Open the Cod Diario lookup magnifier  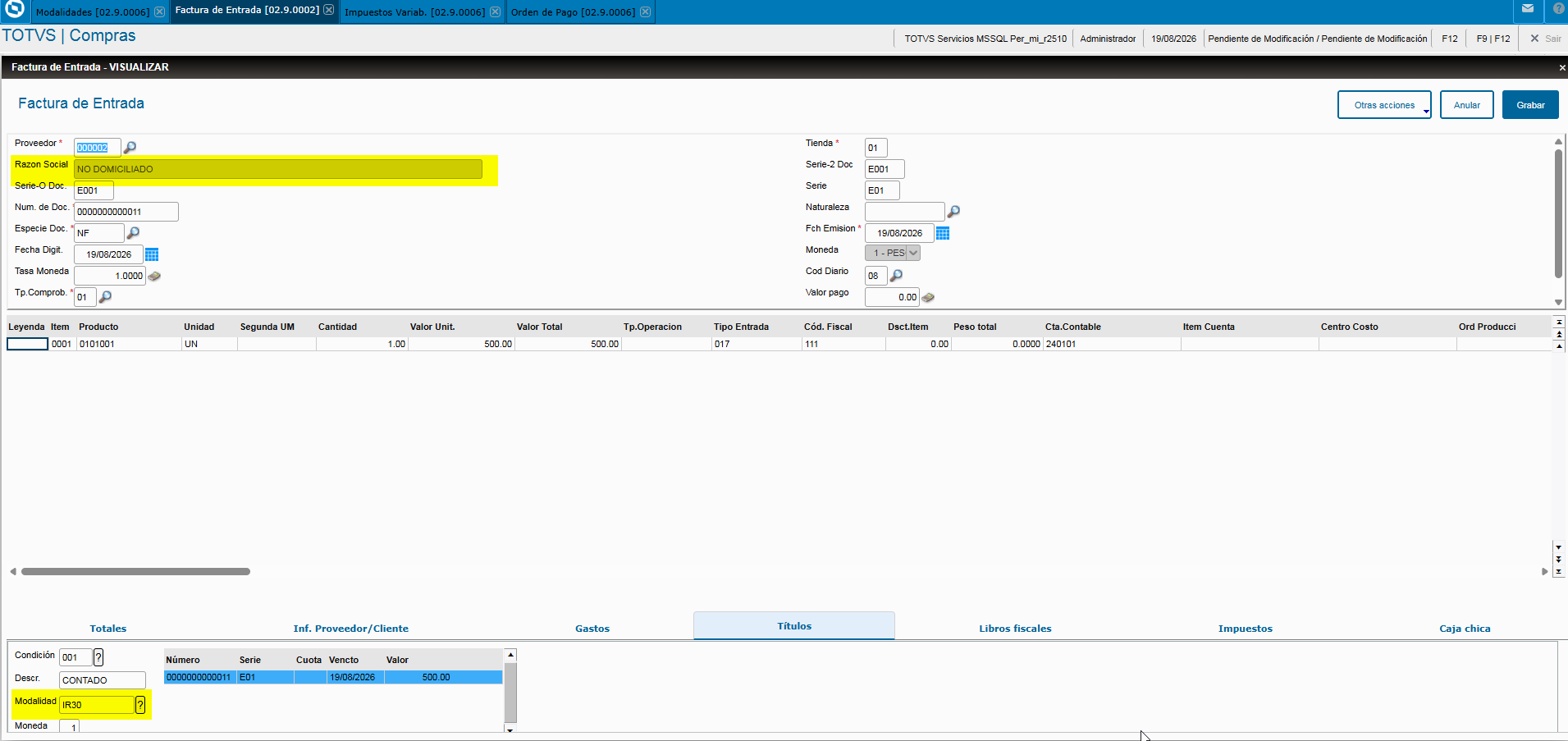[x=896, y=276]
